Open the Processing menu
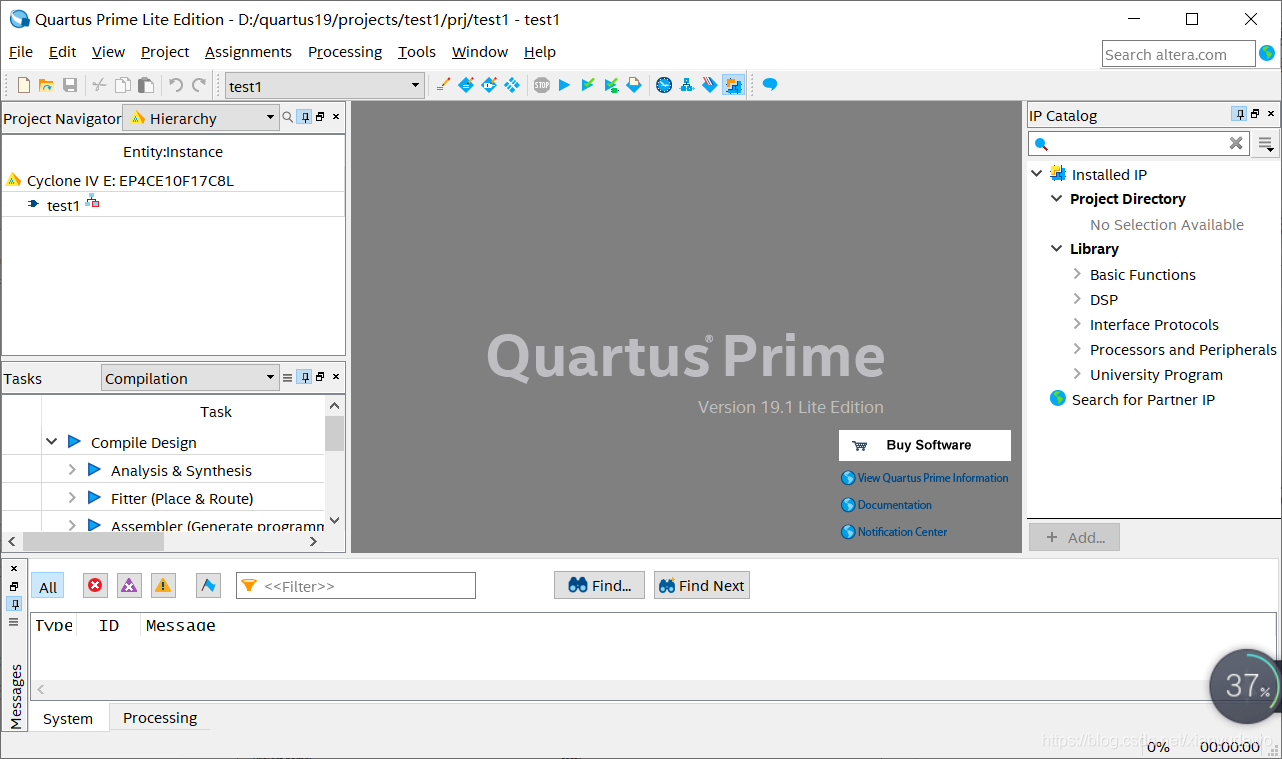 [x=345, y=52]
